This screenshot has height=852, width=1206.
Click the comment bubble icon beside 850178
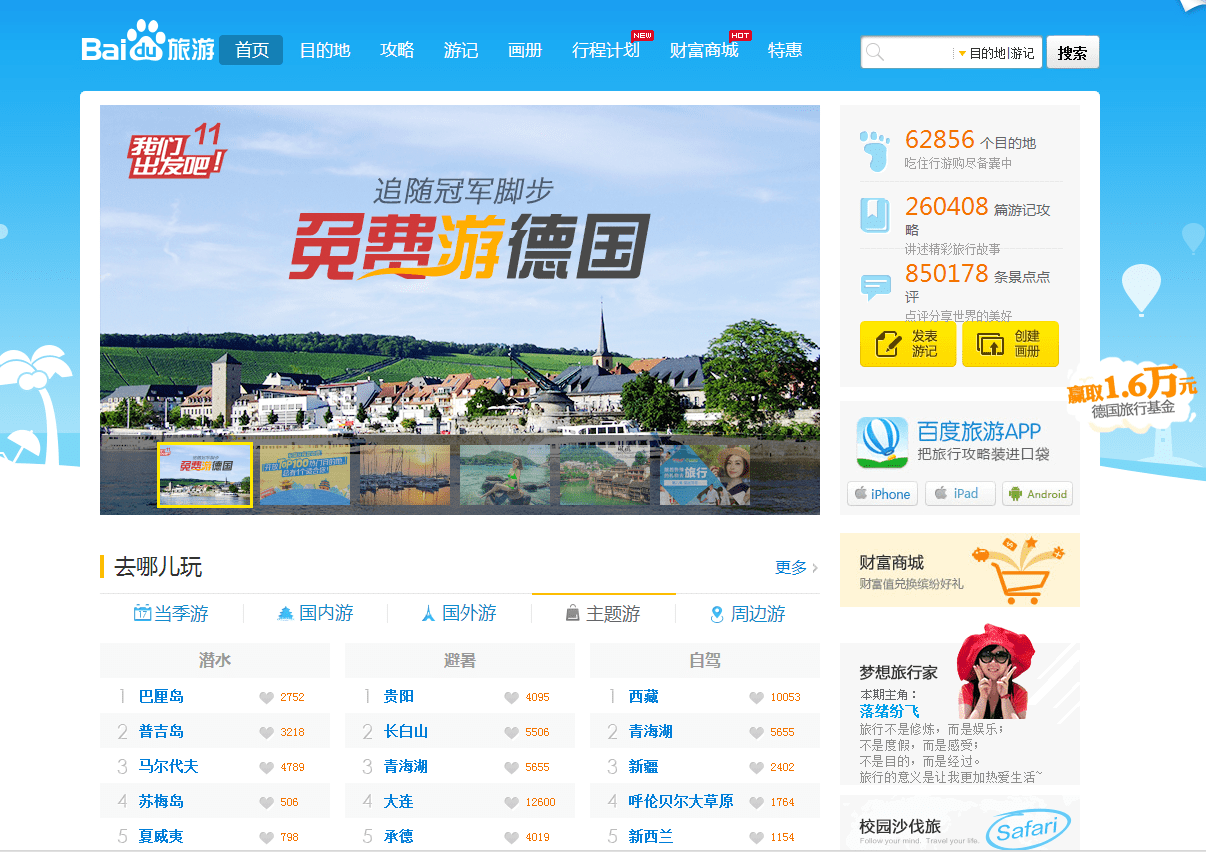coord(875,286)
